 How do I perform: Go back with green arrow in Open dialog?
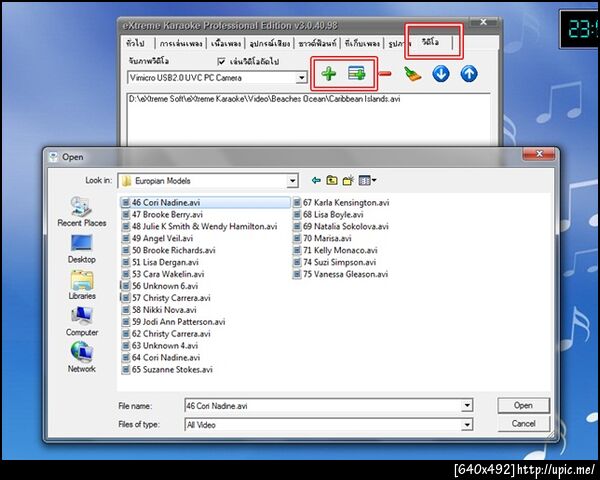[x=316, y=180]
